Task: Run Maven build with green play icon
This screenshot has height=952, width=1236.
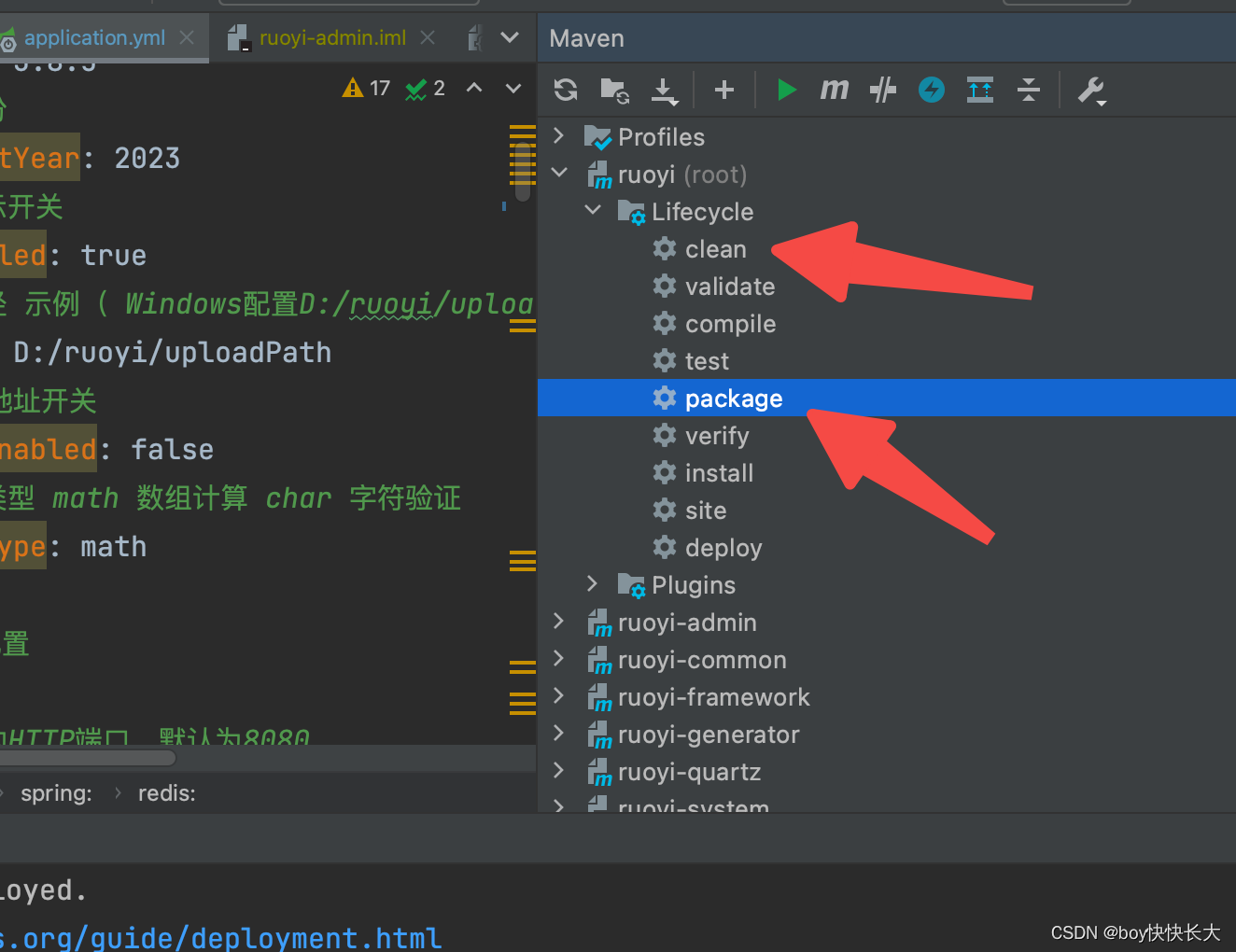Action: click(x=787, y=90)
